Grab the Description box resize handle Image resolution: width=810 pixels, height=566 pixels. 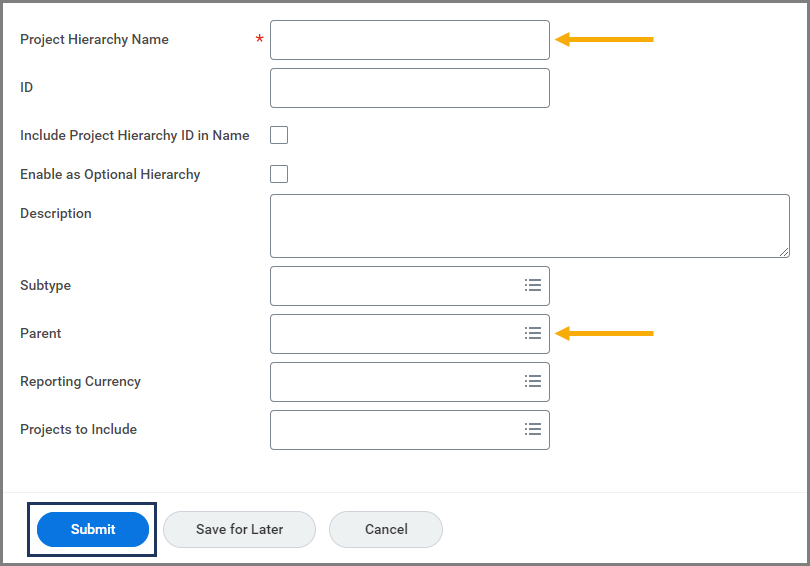point(784,252)
